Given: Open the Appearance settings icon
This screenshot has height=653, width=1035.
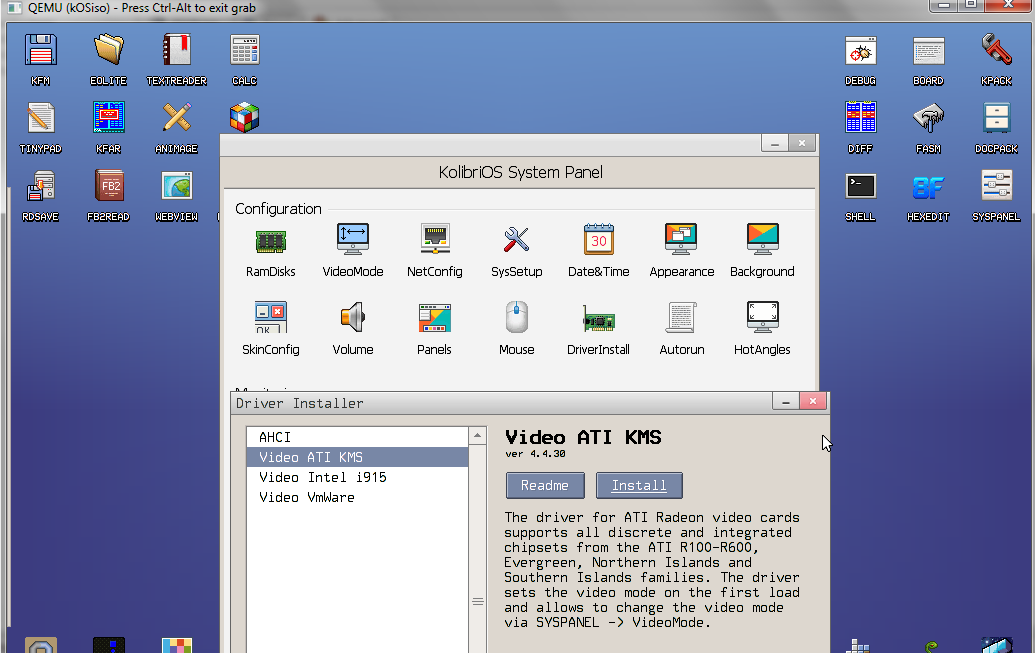Looking at the screenshot, I should pyautogui.click(x=681, y=241).
